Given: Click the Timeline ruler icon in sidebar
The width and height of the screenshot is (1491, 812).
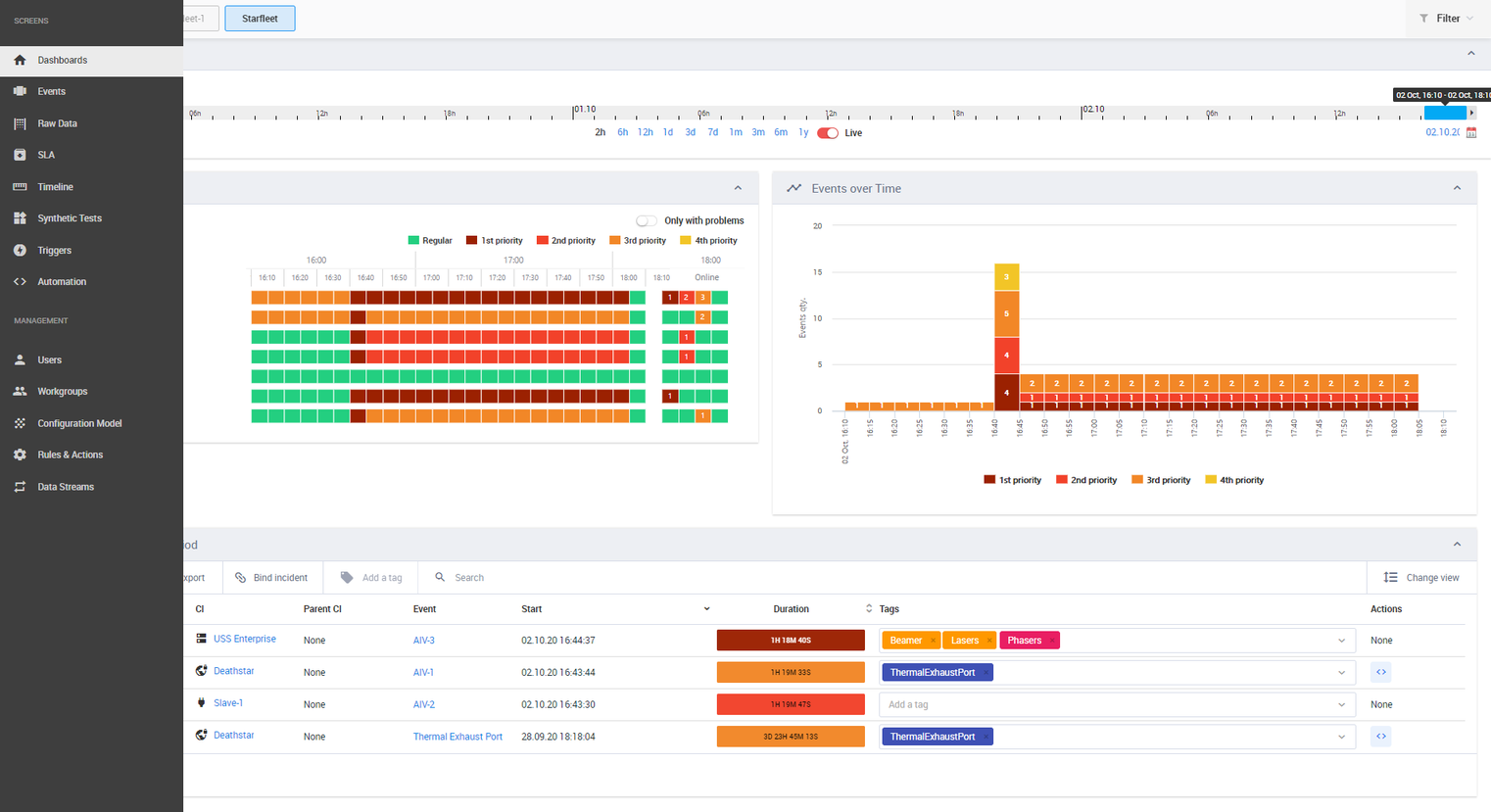Looking at the screenshot, I should point(20,186).
